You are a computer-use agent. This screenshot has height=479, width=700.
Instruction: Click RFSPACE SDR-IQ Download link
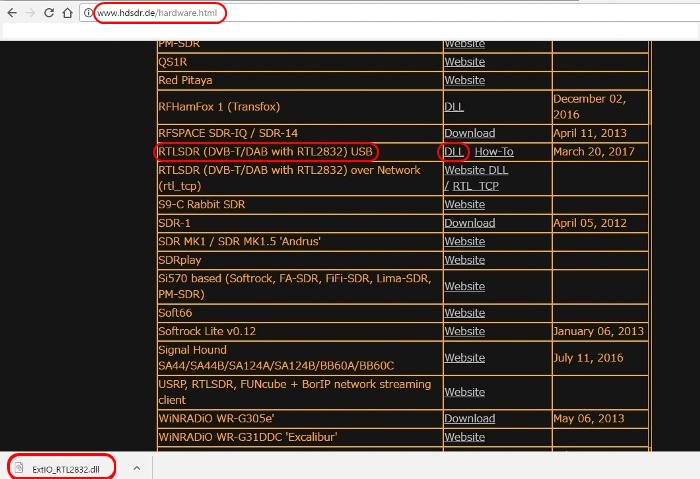470,133
